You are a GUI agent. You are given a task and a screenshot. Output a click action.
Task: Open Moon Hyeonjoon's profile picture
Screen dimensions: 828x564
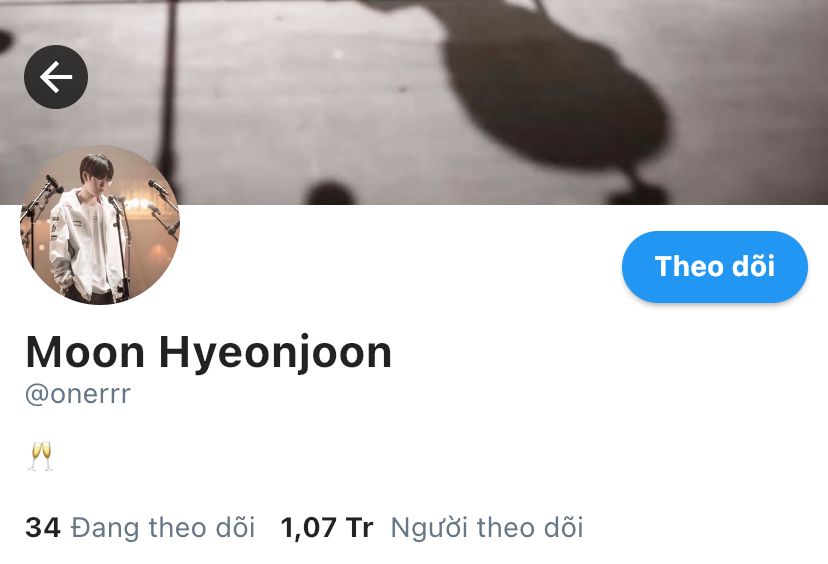(x=100, y=225)
